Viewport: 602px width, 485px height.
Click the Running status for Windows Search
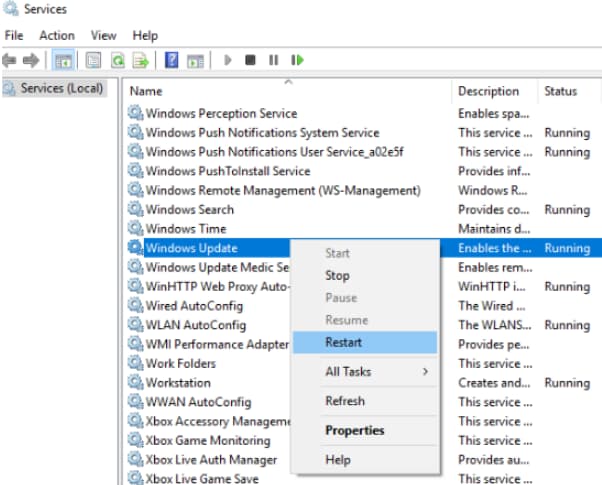tap(567, 210)
